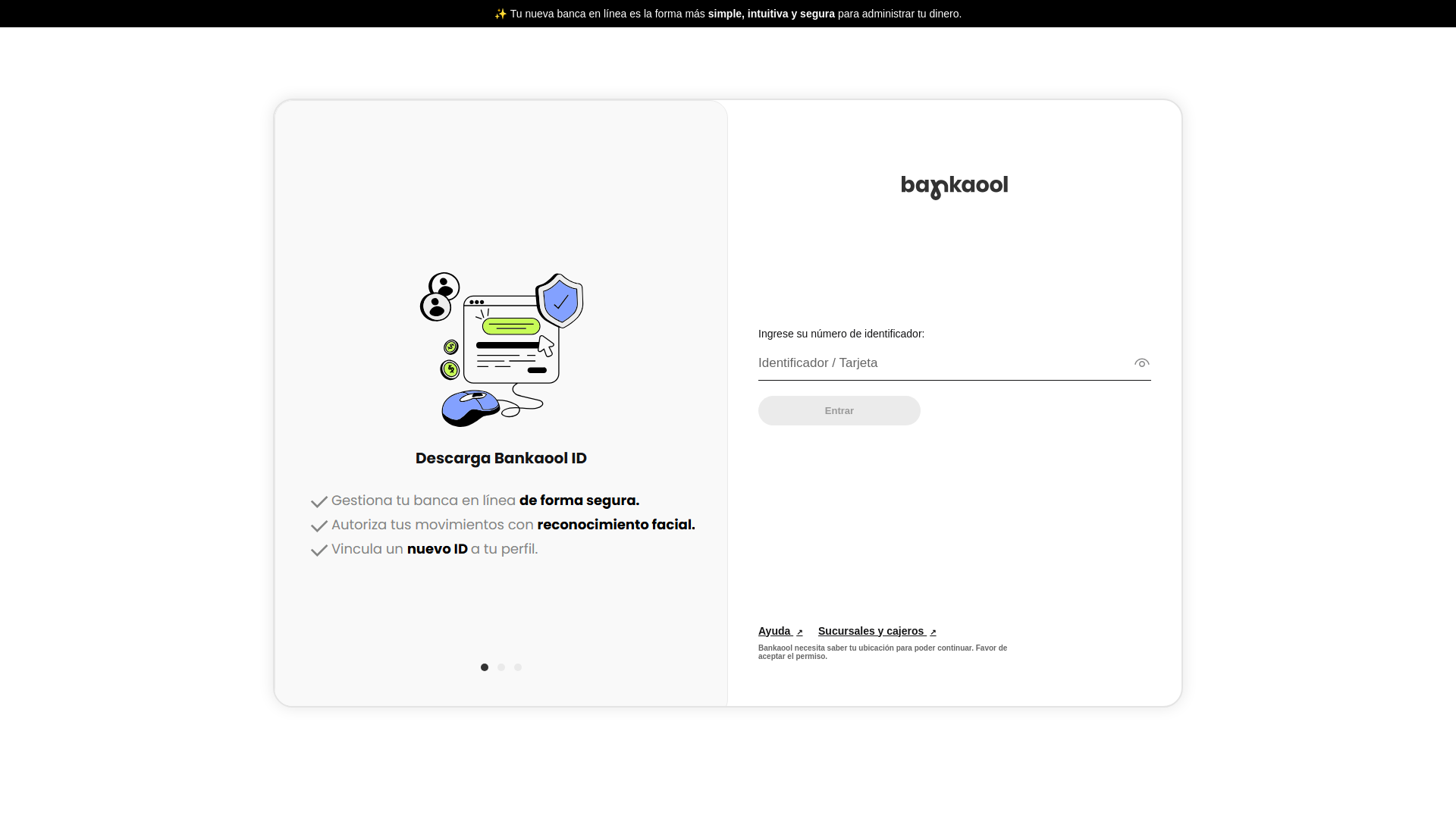Click the 'Descarga Bankaool ID' heading
The width and height of the screenshot is (1456, 819).
pos(501,458)
